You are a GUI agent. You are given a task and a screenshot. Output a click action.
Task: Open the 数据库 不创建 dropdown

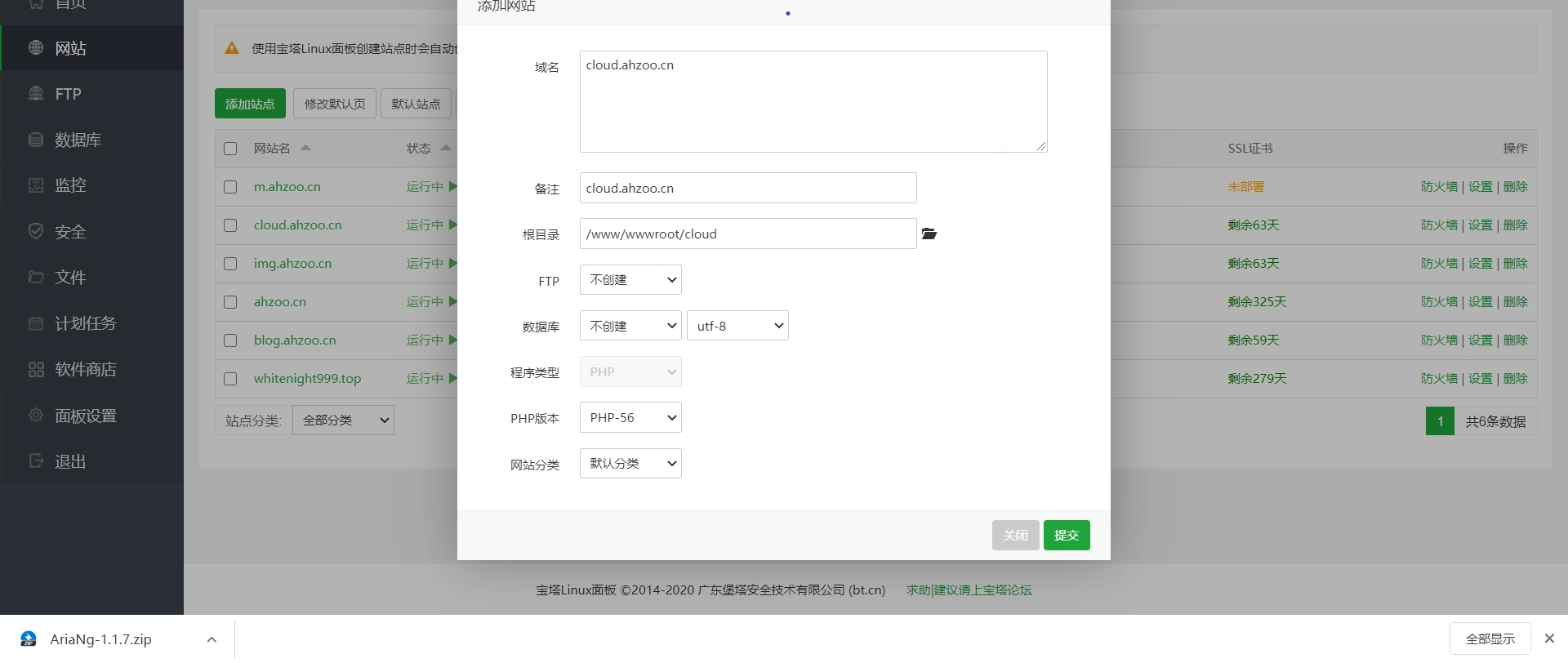(630, 326)
